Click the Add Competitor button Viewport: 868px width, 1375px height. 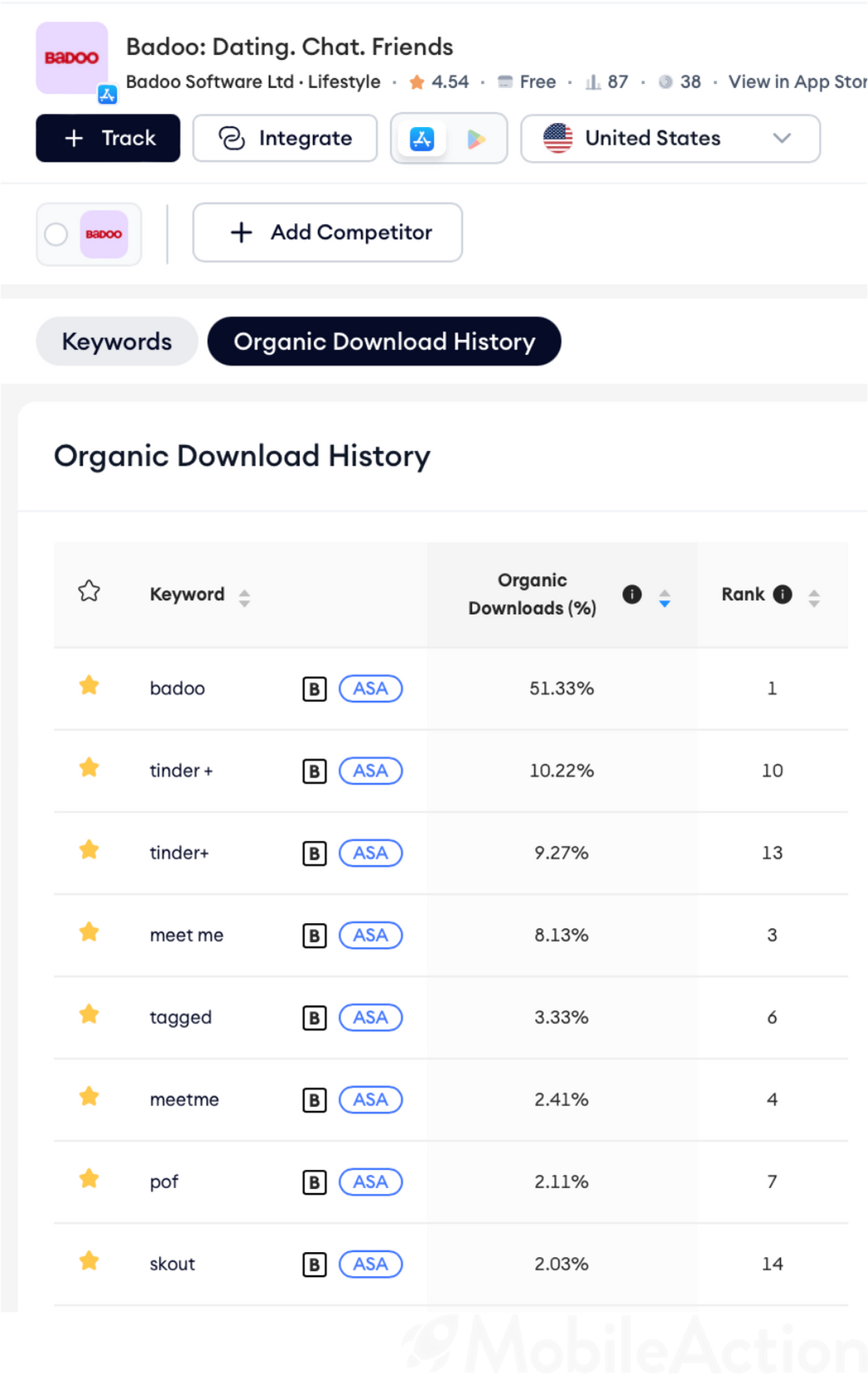click(x=327, y=233)
